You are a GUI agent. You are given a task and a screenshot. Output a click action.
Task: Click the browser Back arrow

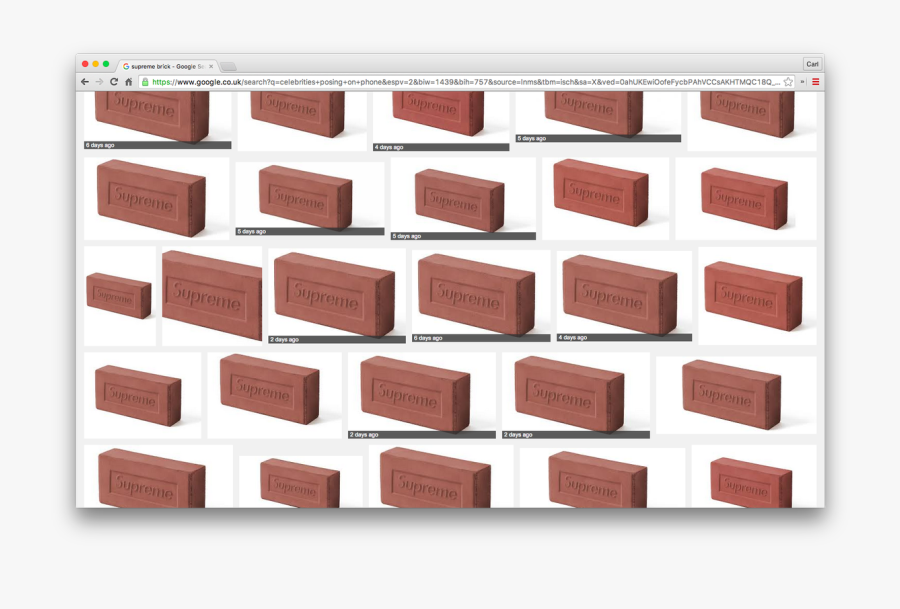coord(85,82)
